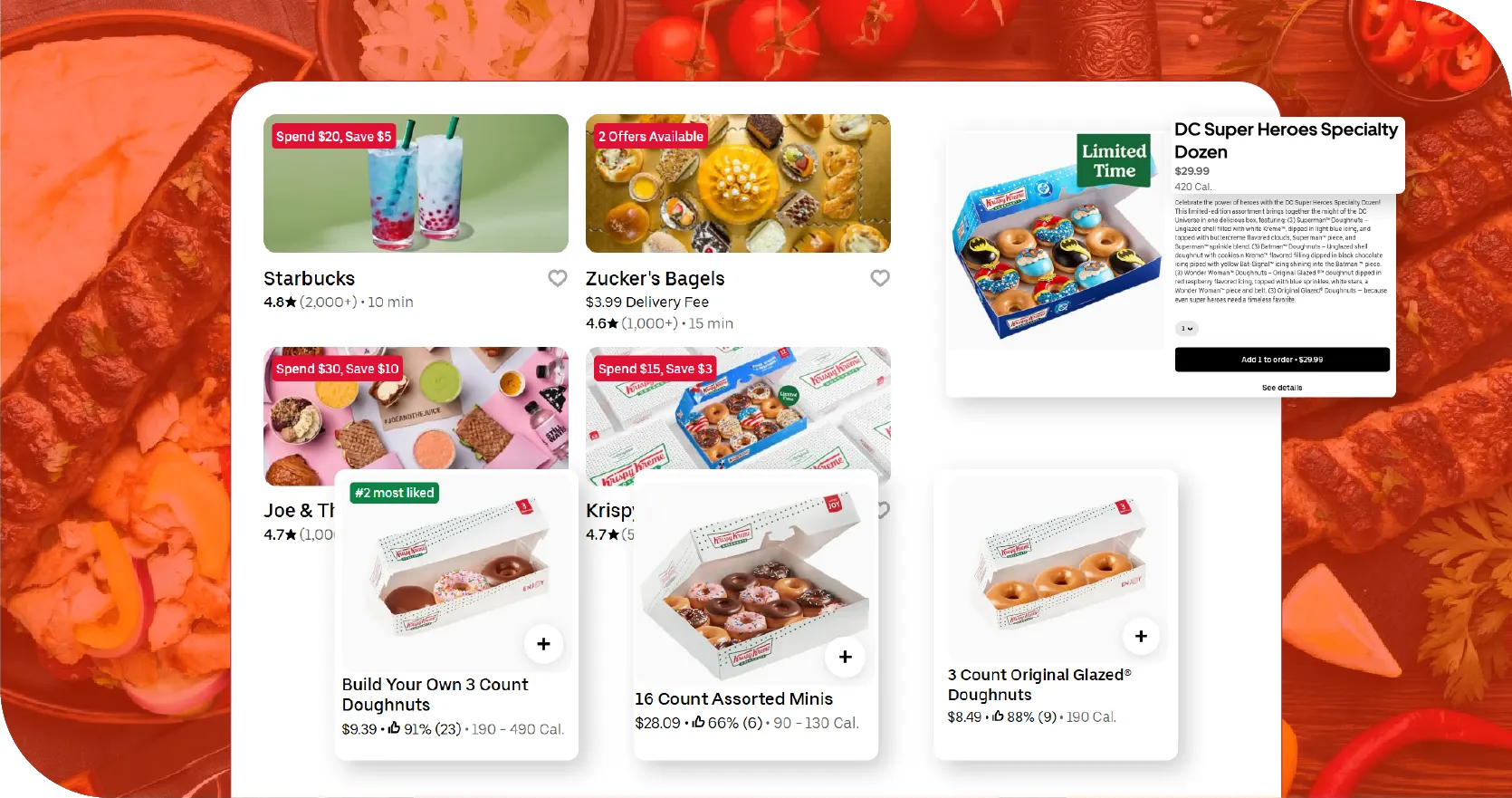Add 3 Count Original Glazed Doughnuts
This screenshot has height=798, width=1512.
tap(1141, 637)
